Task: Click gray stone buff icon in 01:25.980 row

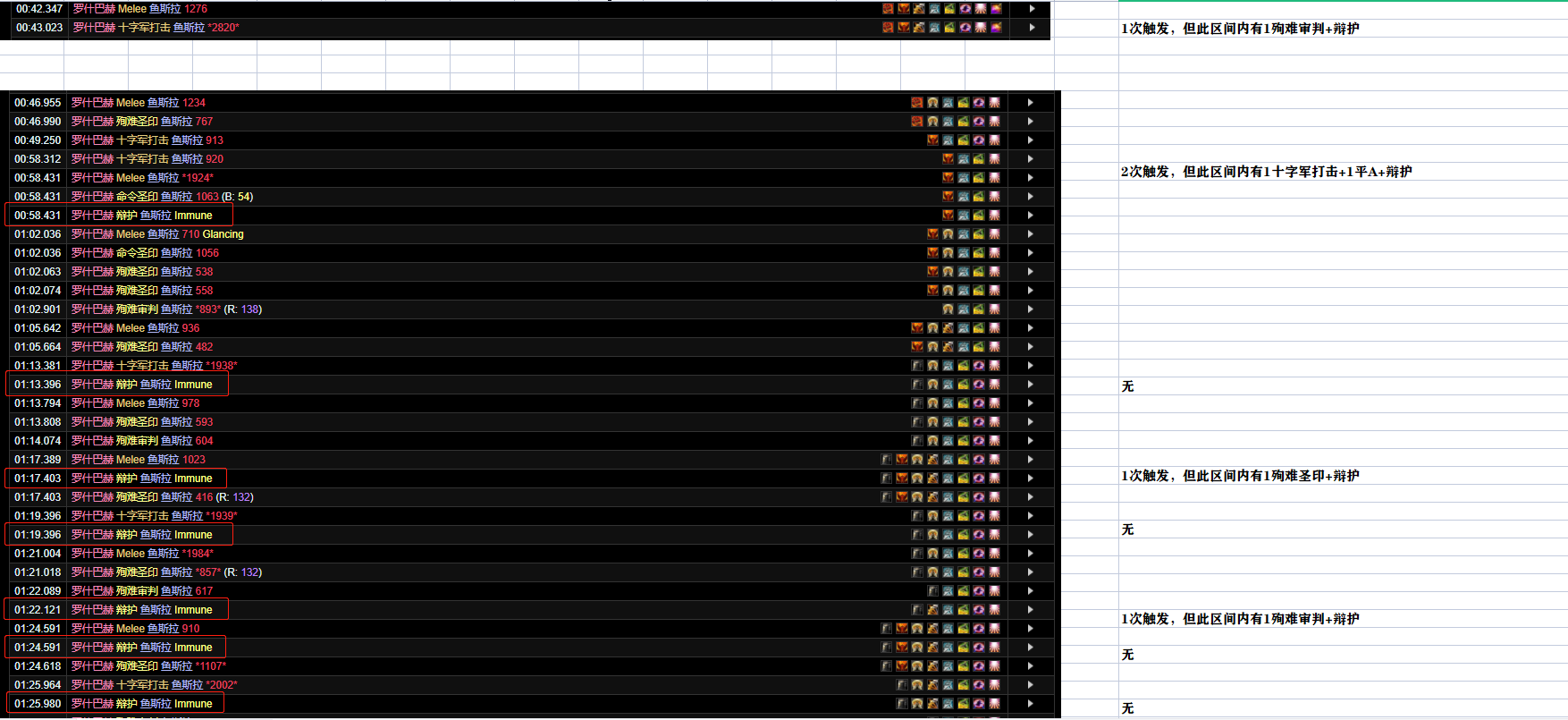Action: 902,704
